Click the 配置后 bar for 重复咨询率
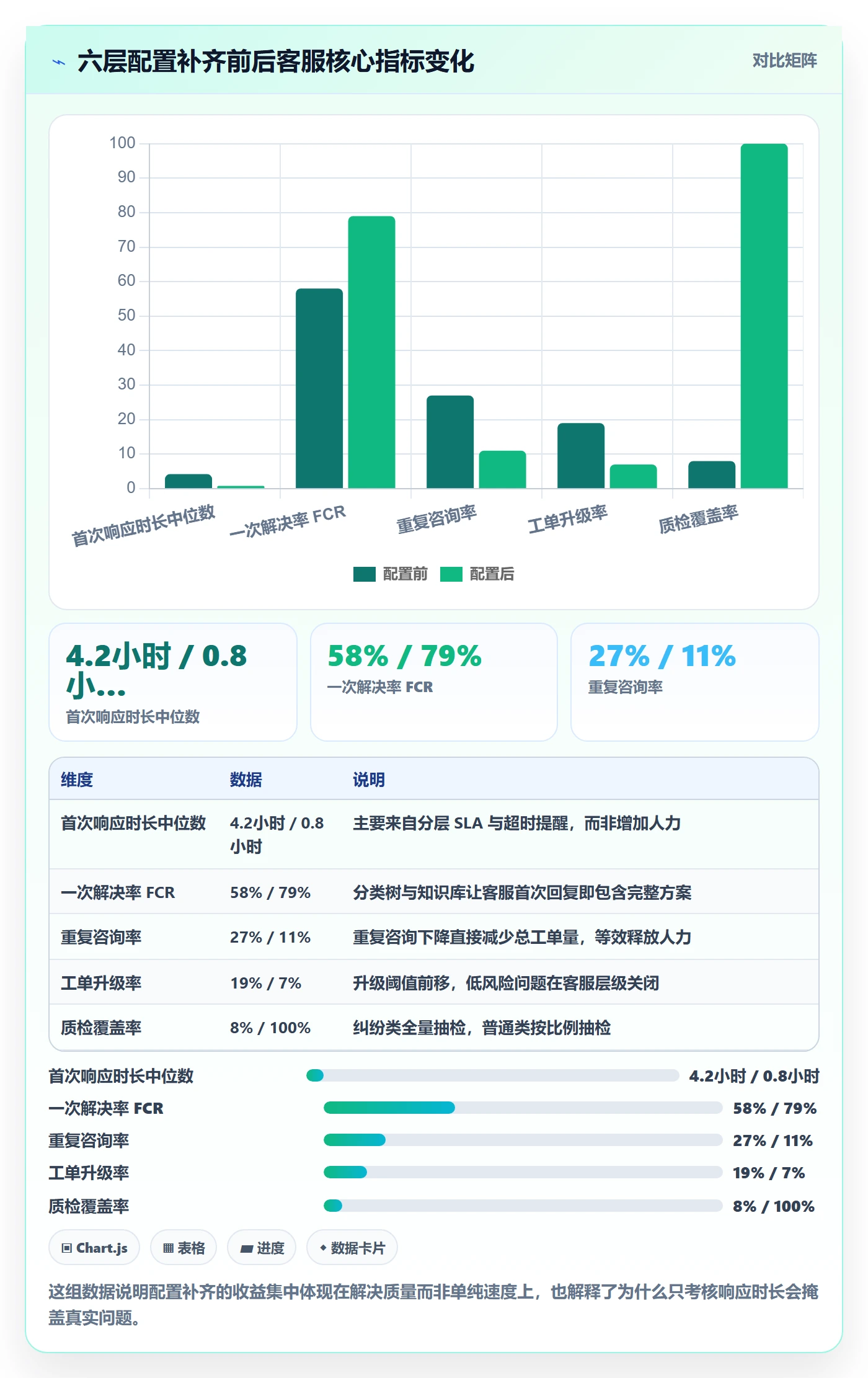The image size is (868, 1378). pyautogui.click(x=502, y=469)
